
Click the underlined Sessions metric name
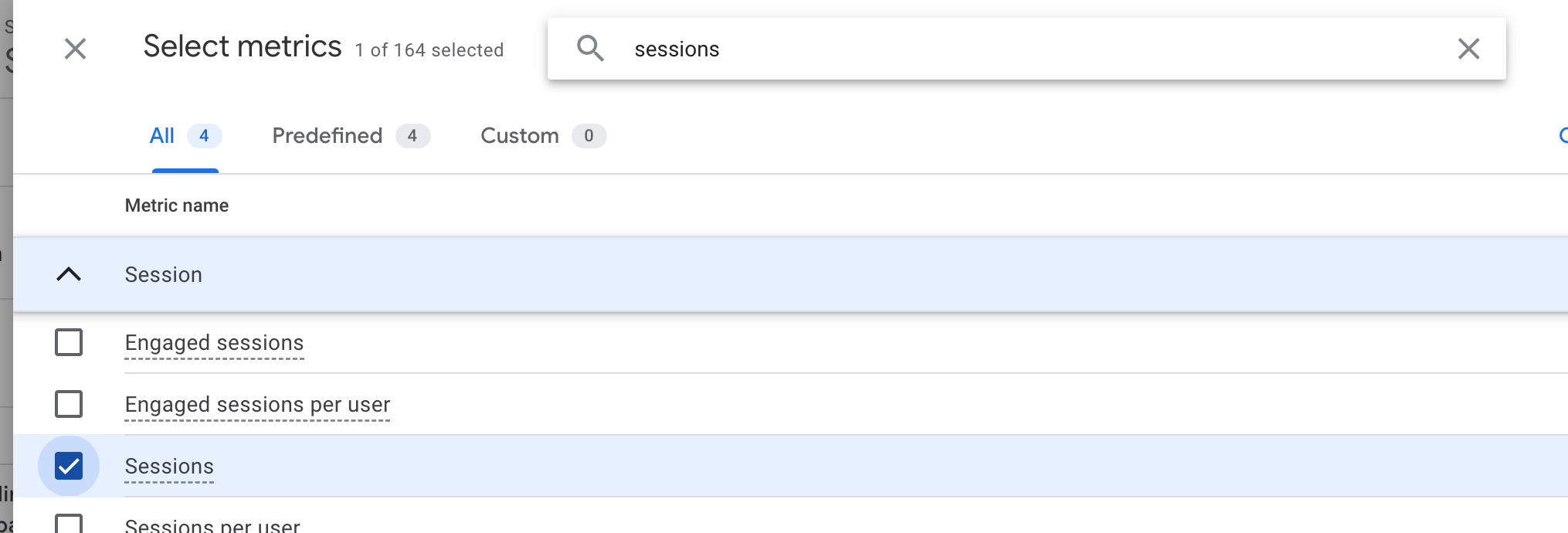click(169, 467)
